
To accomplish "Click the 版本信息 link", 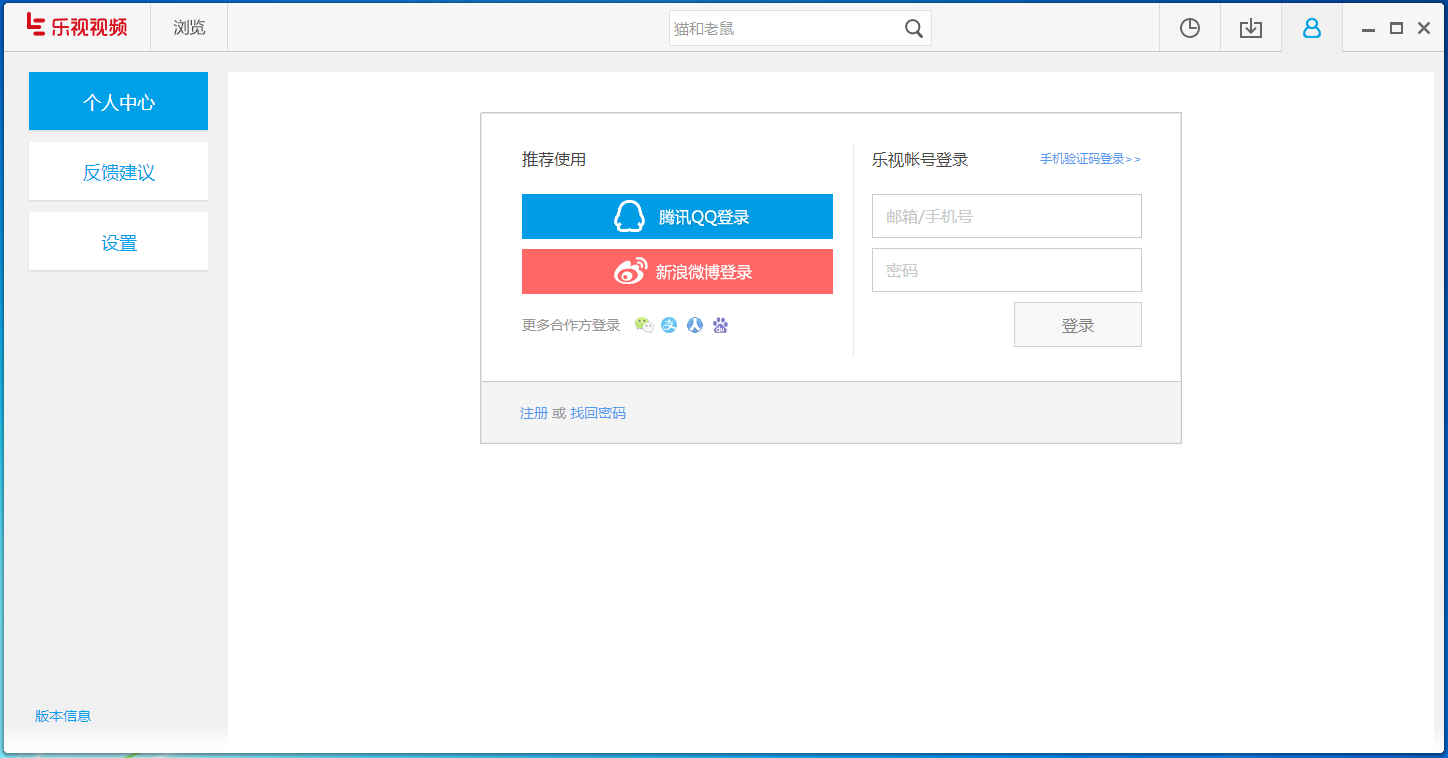I will tap(63, 716).
